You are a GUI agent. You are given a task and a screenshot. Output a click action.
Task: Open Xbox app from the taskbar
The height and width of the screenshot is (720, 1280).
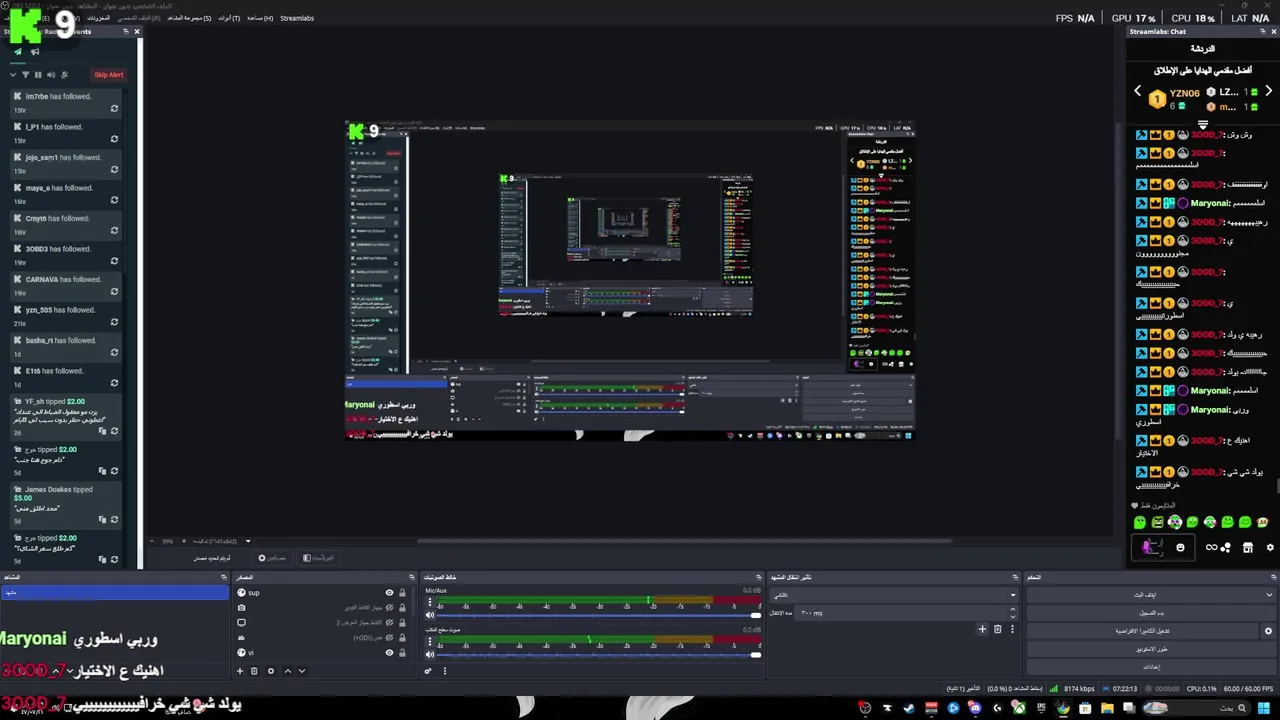1018,708
